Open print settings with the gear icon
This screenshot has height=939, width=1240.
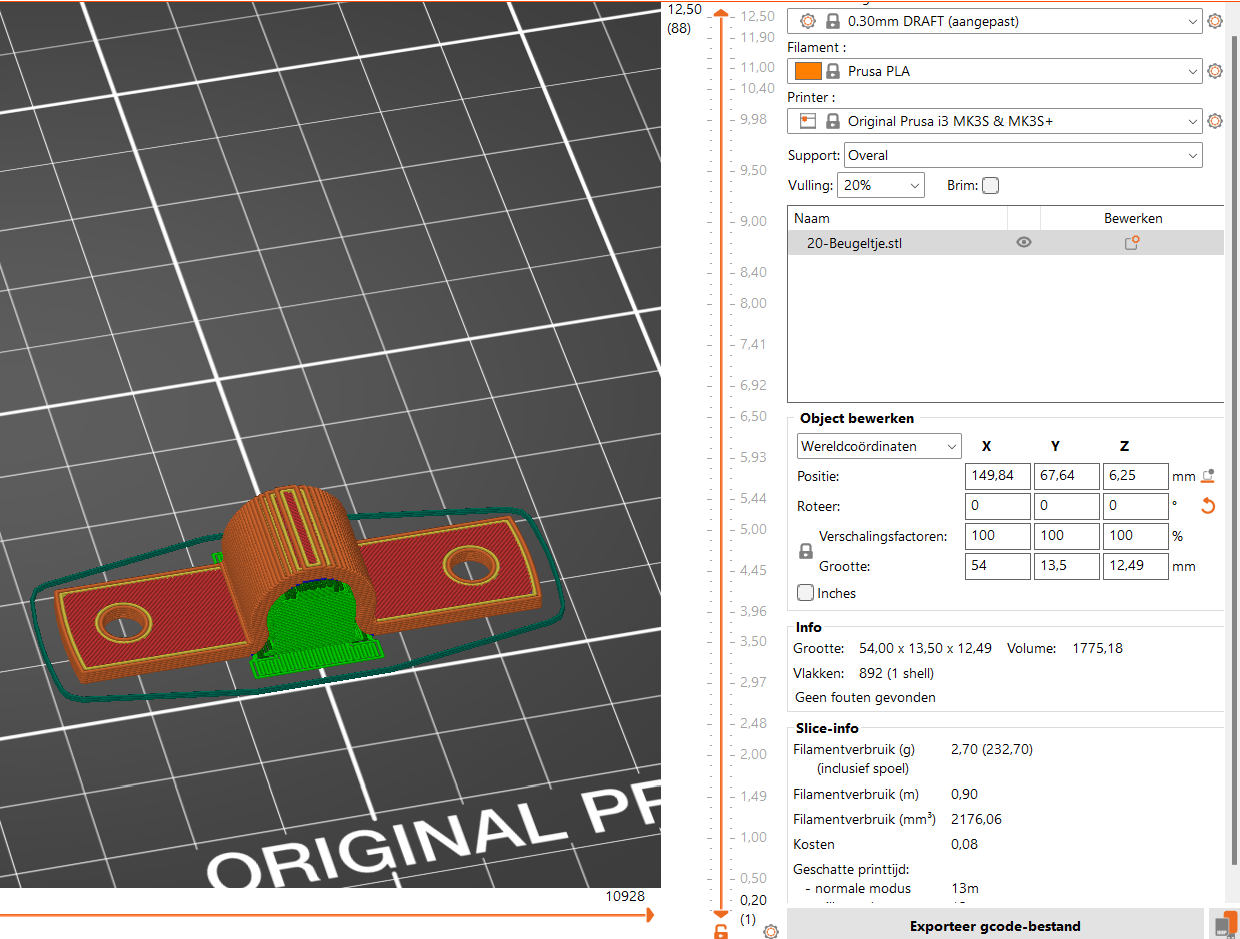click(1215, 20)
